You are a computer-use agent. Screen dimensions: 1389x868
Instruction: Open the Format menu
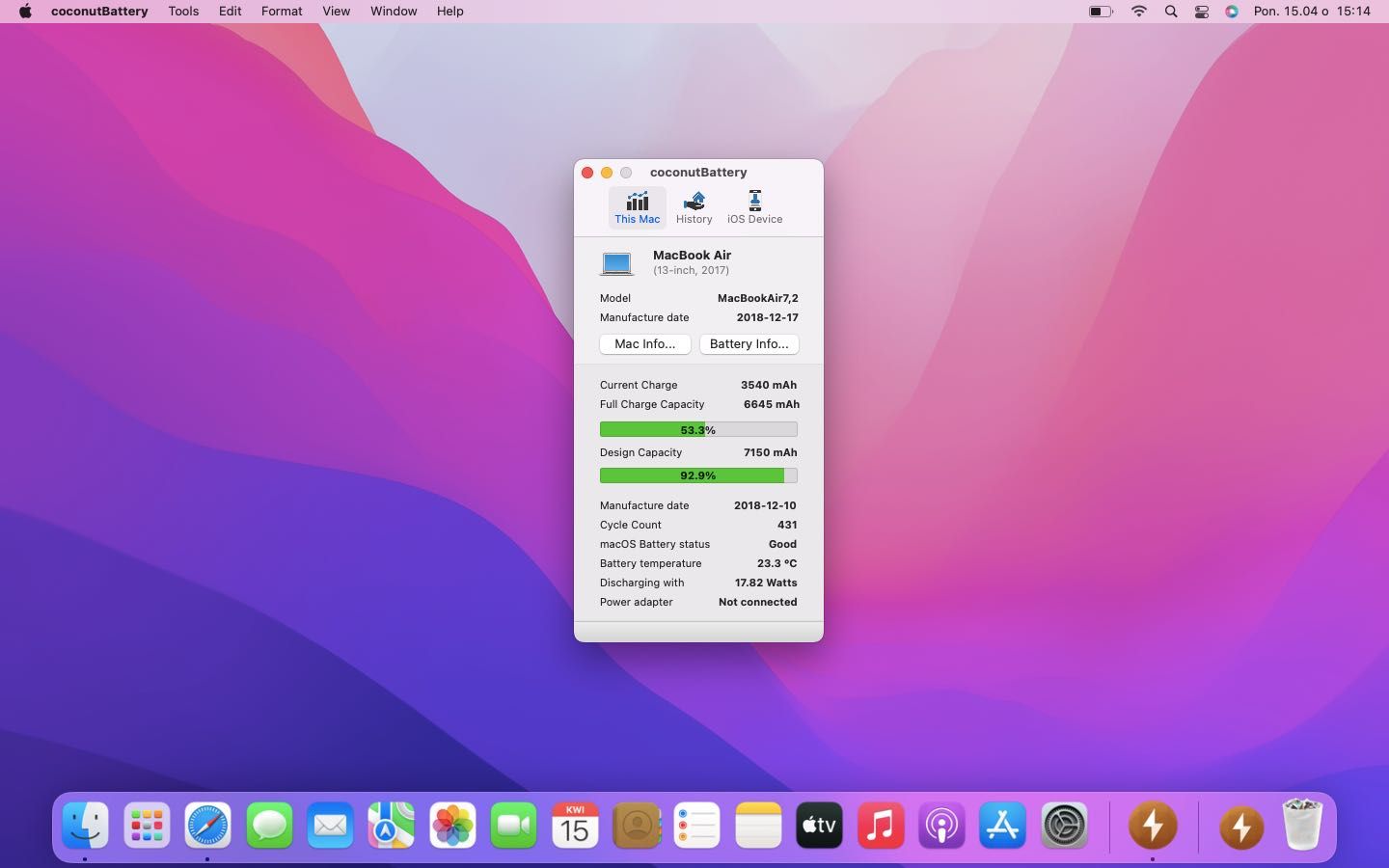click(282, 12)
